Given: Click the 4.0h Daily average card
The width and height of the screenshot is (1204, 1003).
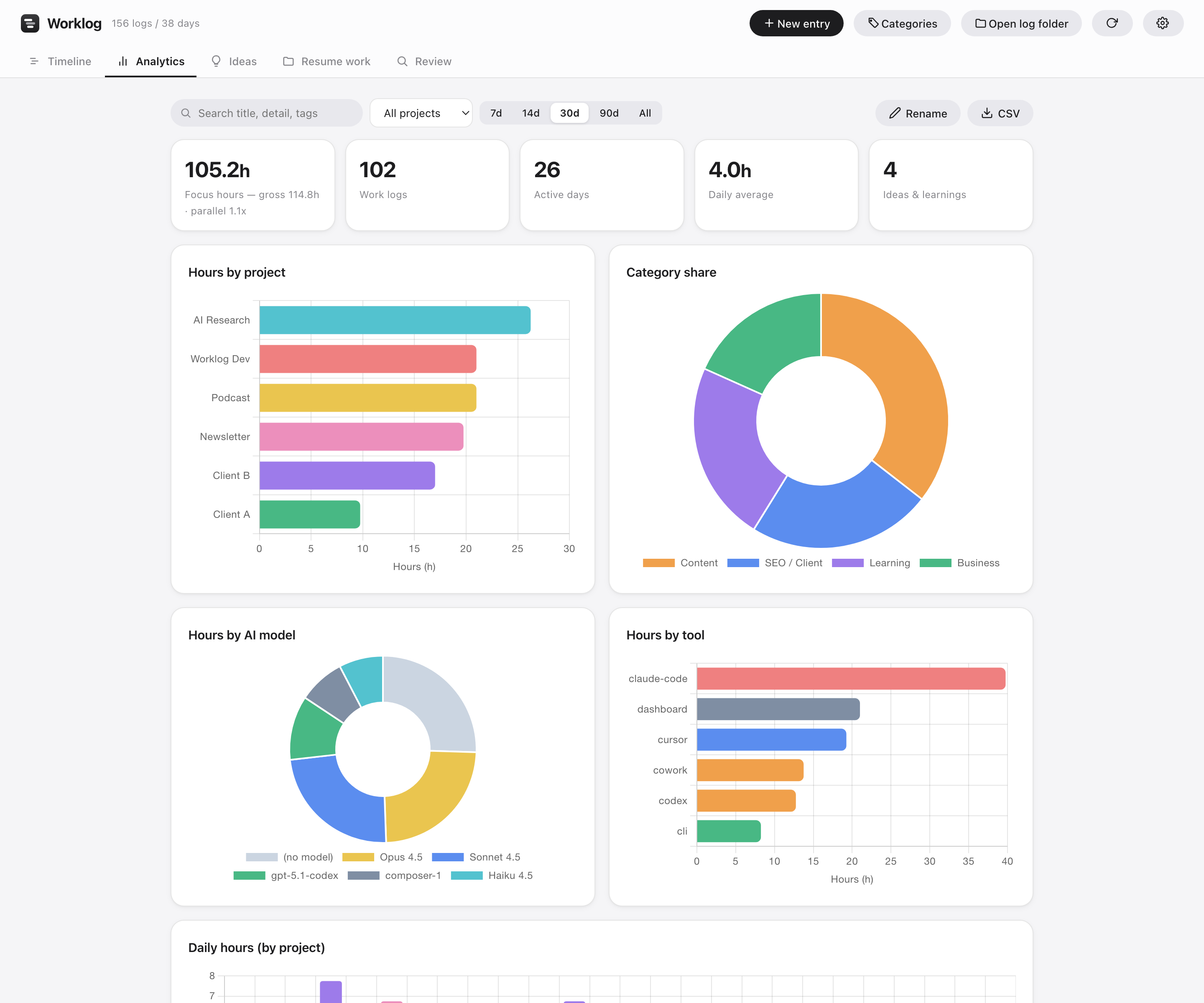Looking at the screenshot, I should 776,185.
